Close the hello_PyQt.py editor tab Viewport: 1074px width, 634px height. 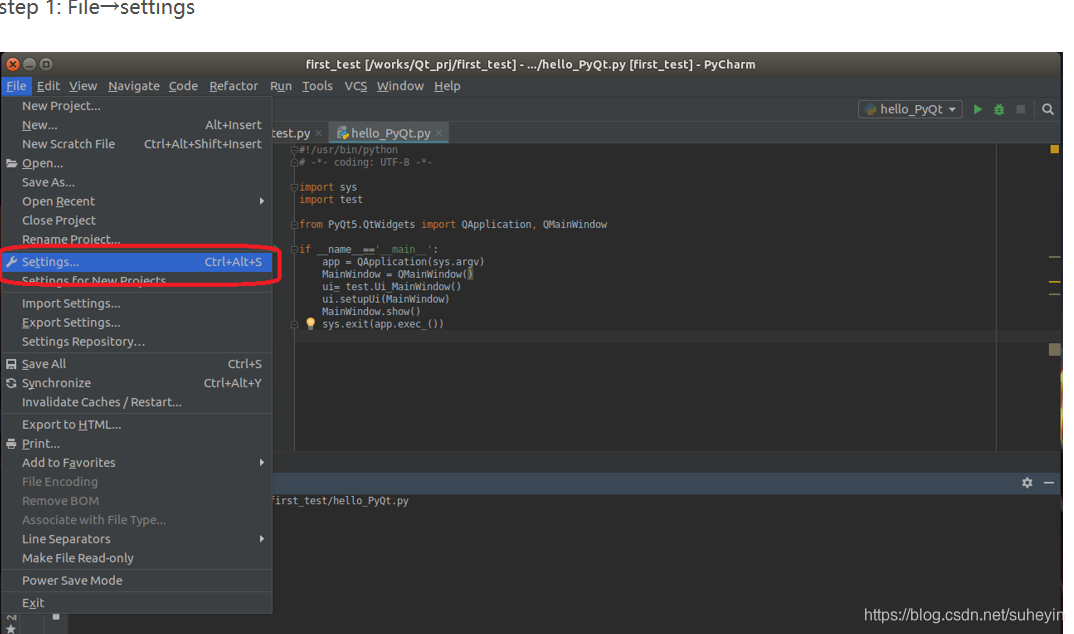pyautogui.click(x=438, y=133)
